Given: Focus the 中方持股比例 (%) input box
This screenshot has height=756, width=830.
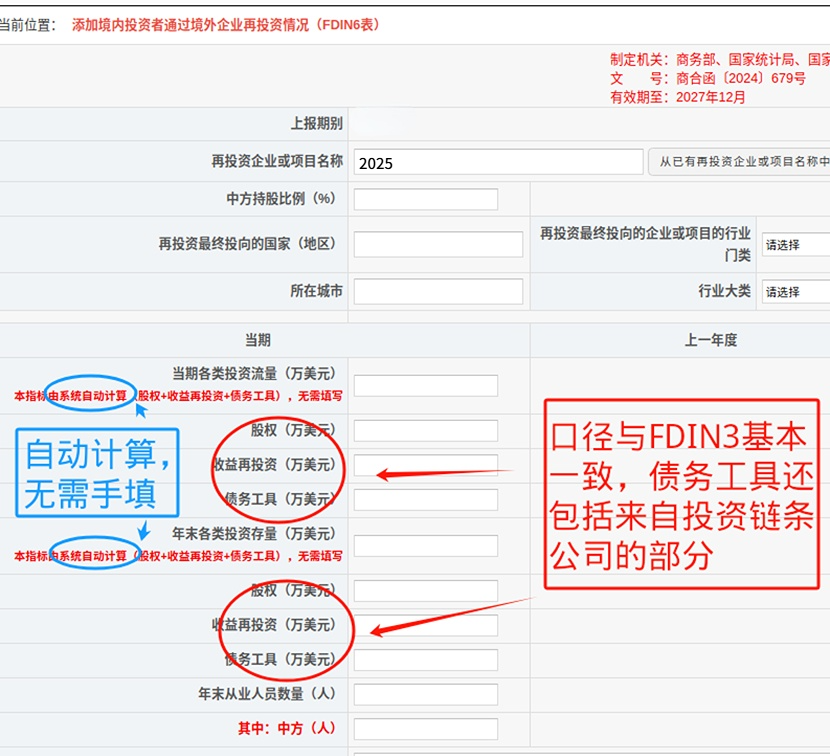Looking at the screenshot, I should (425, 199).
